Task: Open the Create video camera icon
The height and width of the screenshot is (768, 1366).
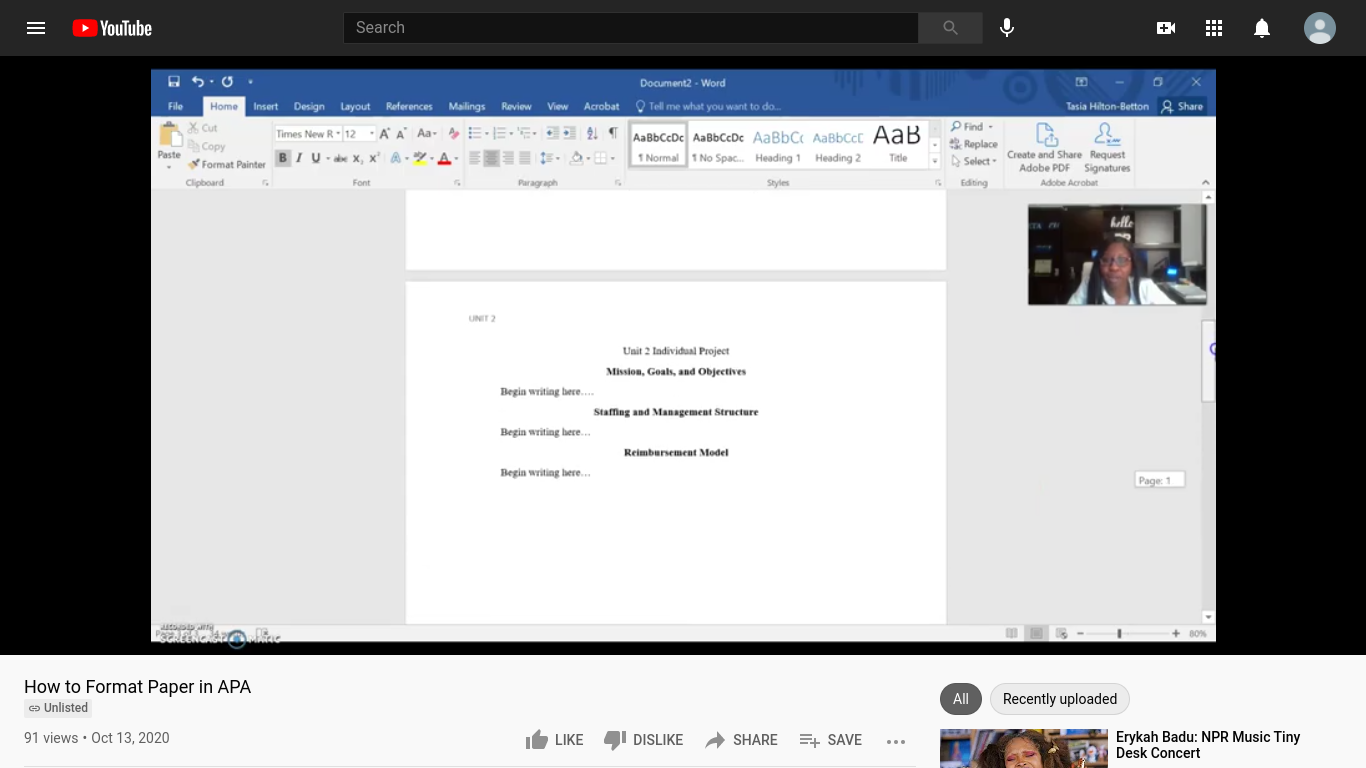Action: [x=1166, y=28]
